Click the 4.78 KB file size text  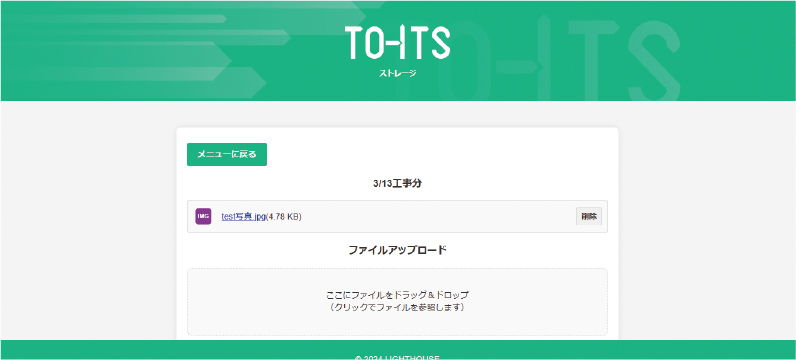point(284,216)
